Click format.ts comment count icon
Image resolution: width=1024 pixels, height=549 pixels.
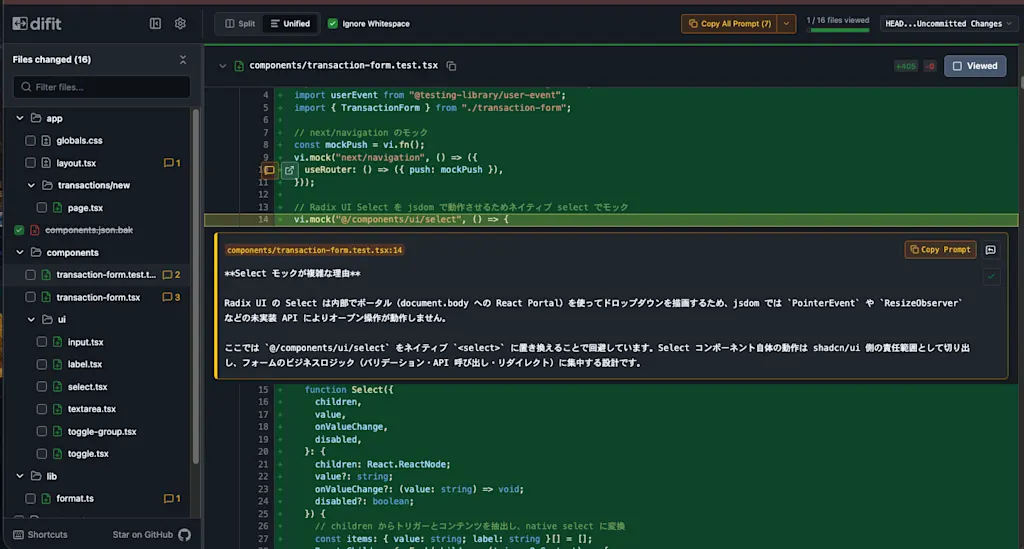point(172,499)
